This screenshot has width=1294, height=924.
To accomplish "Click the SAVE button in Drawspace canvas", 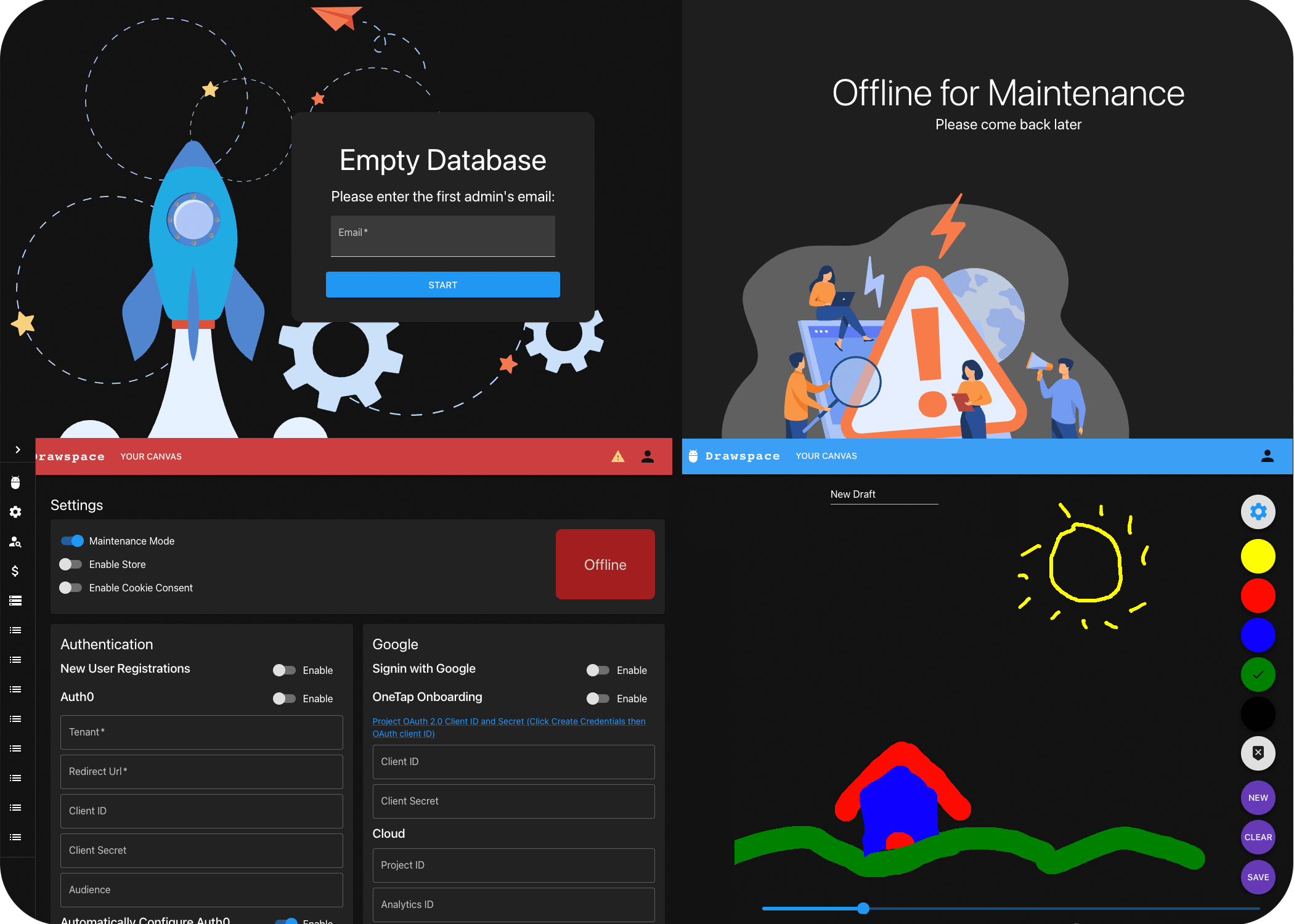I will [x=1257, y=878].
